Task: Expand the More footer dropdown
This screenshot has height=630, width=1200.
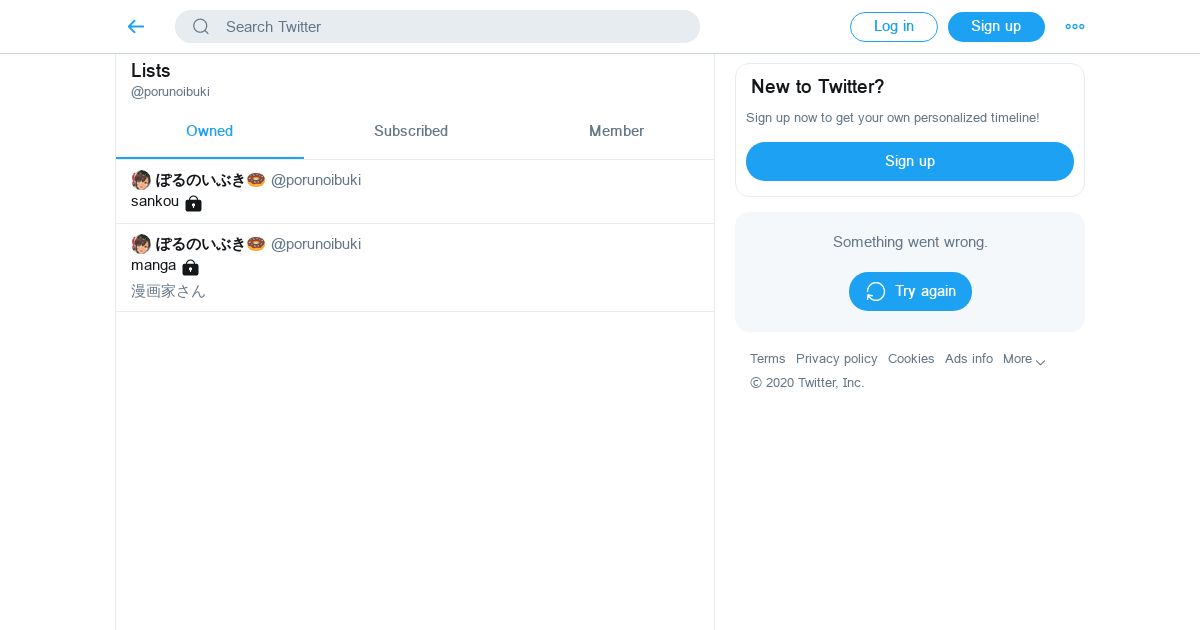Action: (x=1024, y=360)
